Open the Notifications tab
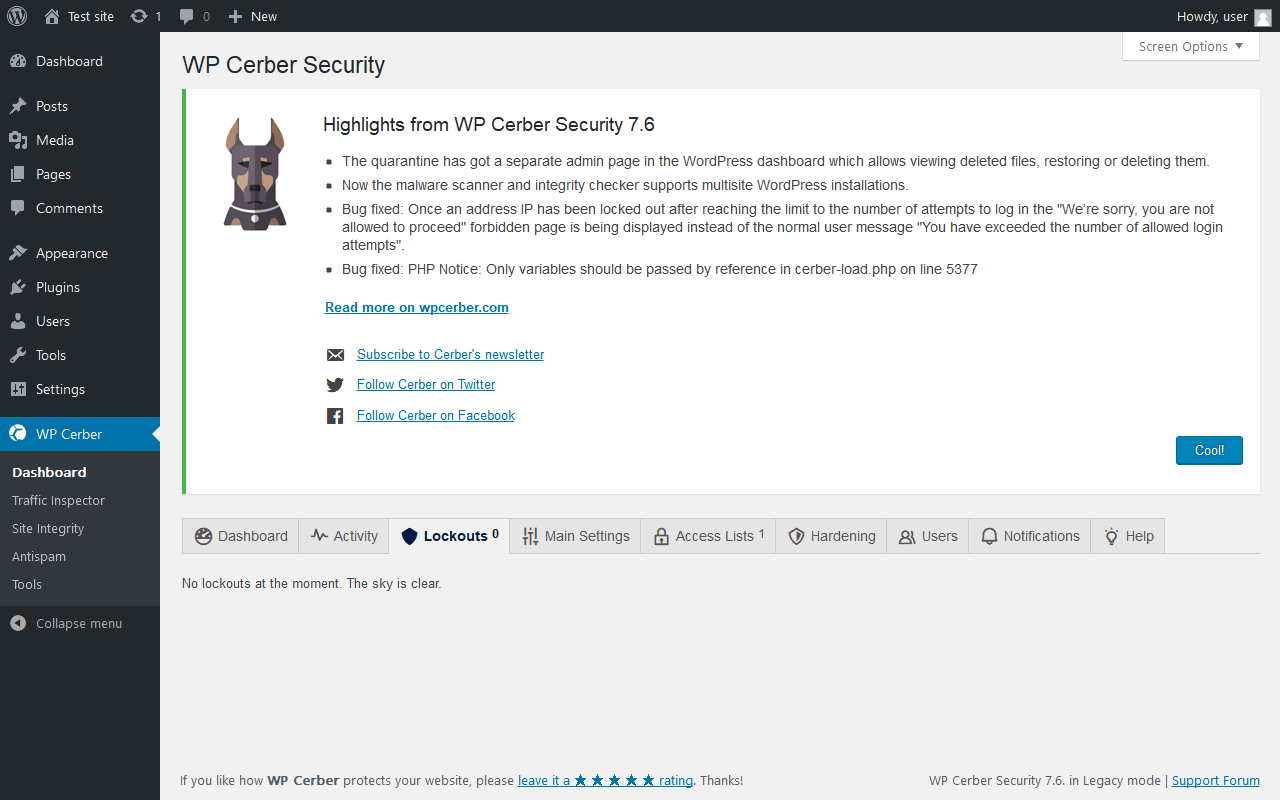1280x800 pixels. coord(1030,536)
